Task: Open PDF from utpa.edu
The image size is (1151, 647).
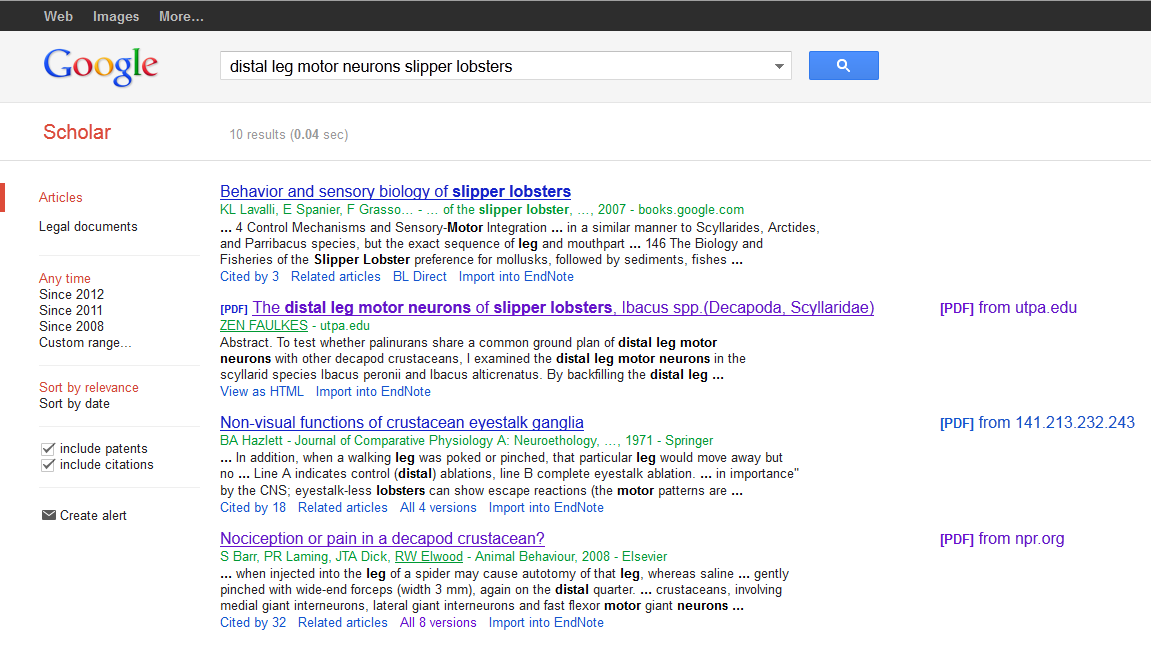Action: click(x=1008, y=308)
